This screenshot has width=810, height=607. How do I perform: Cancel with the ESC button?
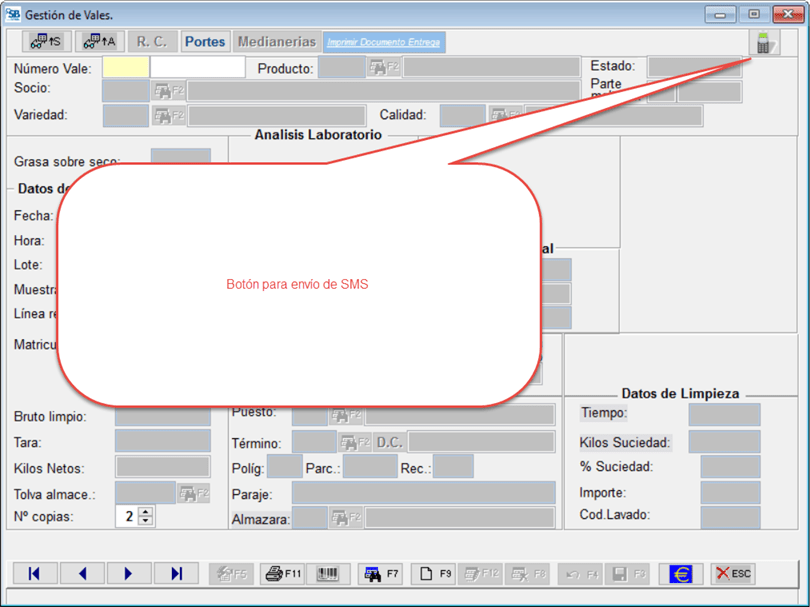[733, 574]
